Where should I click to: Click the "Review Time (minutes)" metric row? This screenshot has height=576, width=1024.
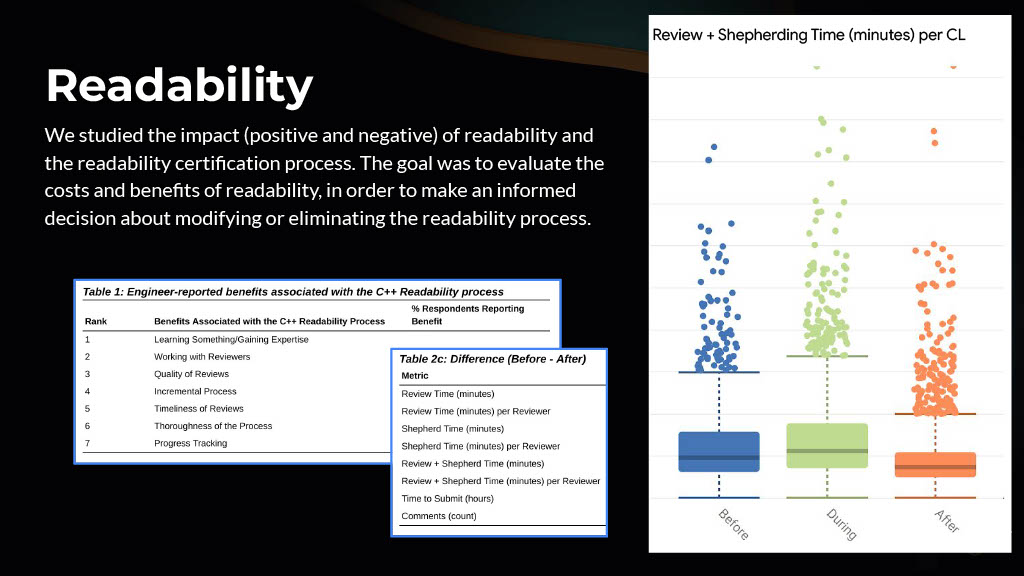[x=448, y=394]
